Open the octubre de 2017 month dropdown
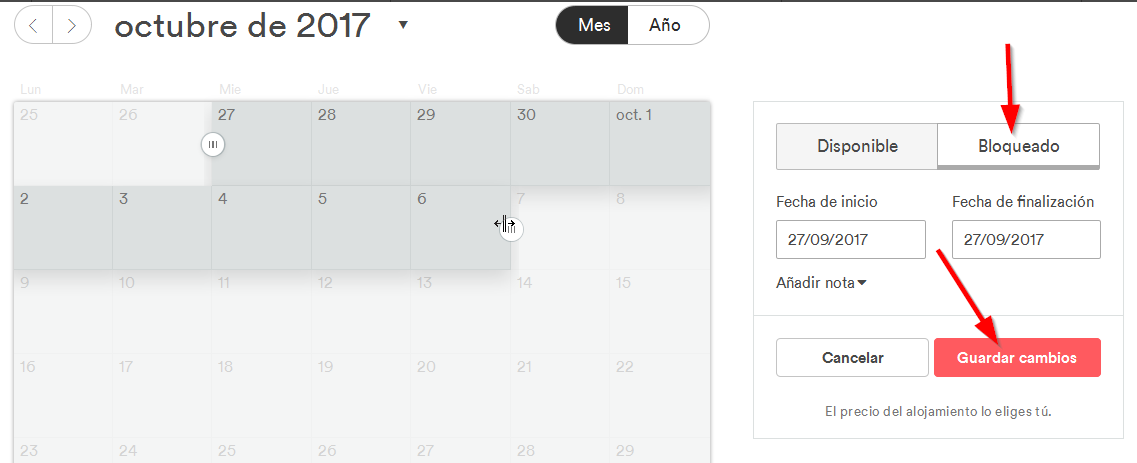The width and height of the screenshot is (1137, 463). pyautogui.click(x=403, y=25)
